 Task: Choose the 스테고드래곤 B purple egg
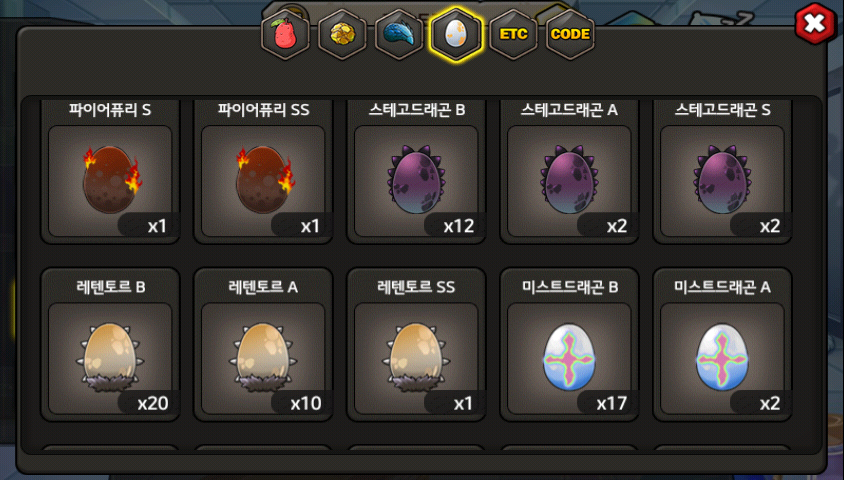(416, 181)
